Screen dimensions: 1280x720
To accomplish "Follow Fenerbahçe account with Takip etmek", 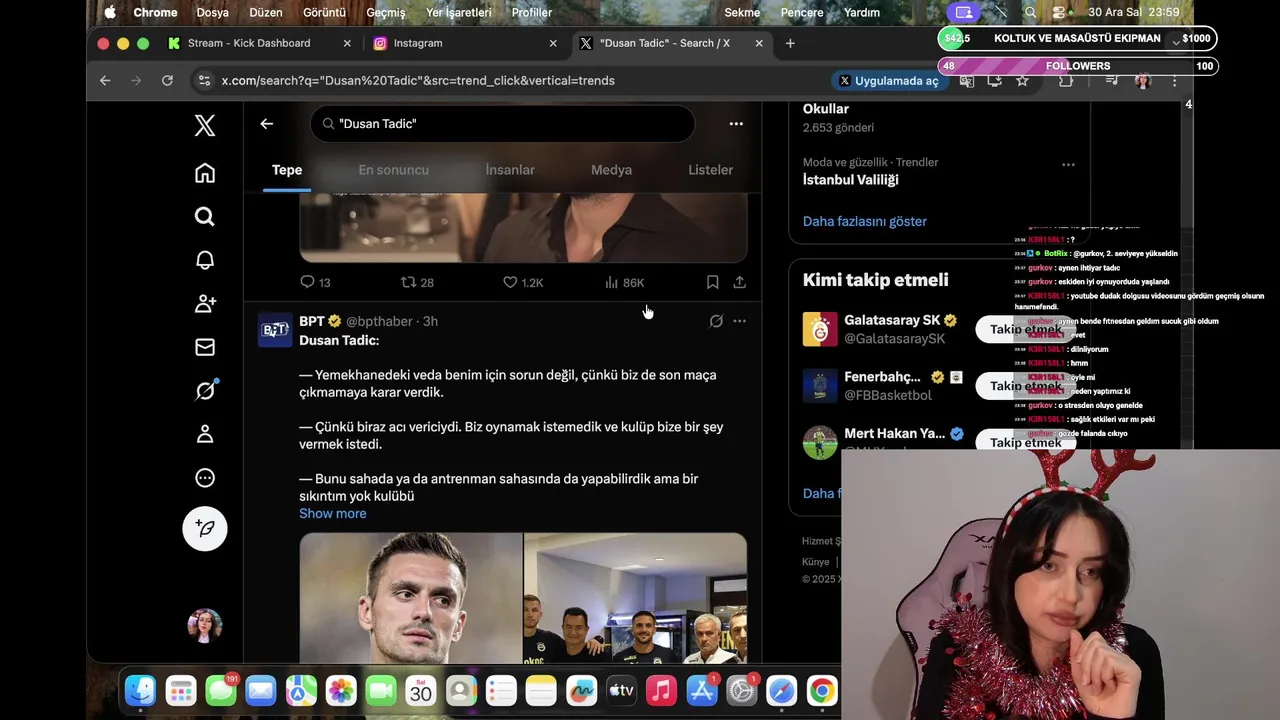I will (1026, 386).
